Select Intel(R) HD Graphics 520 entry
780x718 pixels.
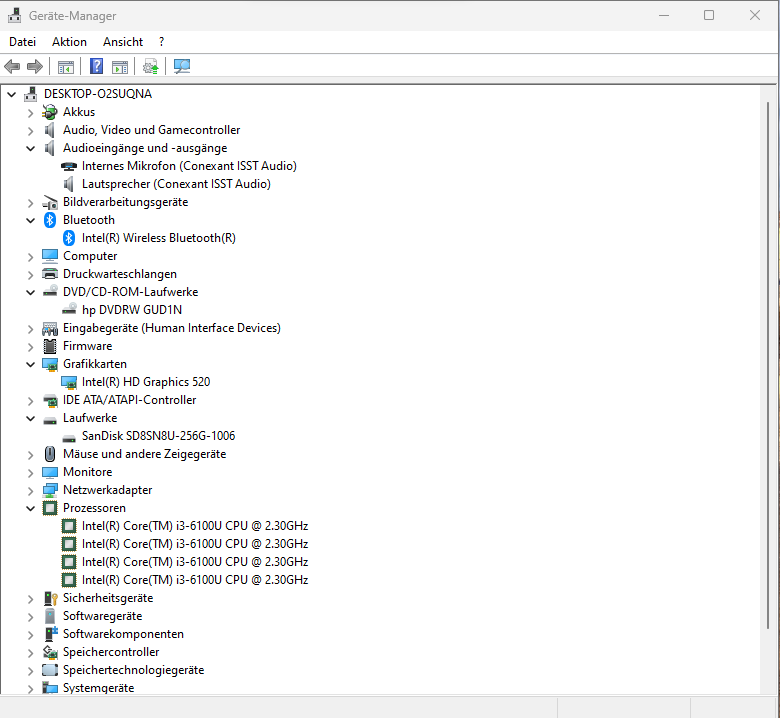pyautogui.click(x=146, y=382)
